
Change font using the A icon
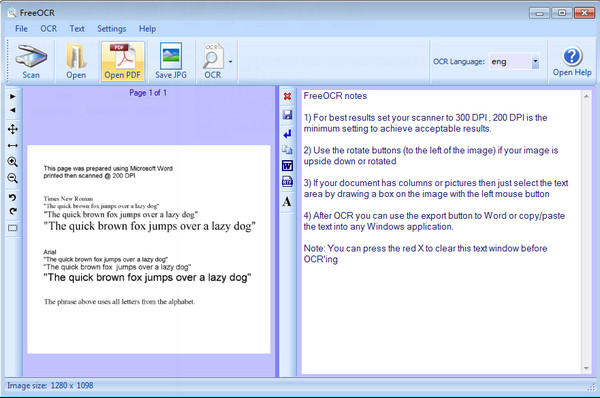click(287, 201)
